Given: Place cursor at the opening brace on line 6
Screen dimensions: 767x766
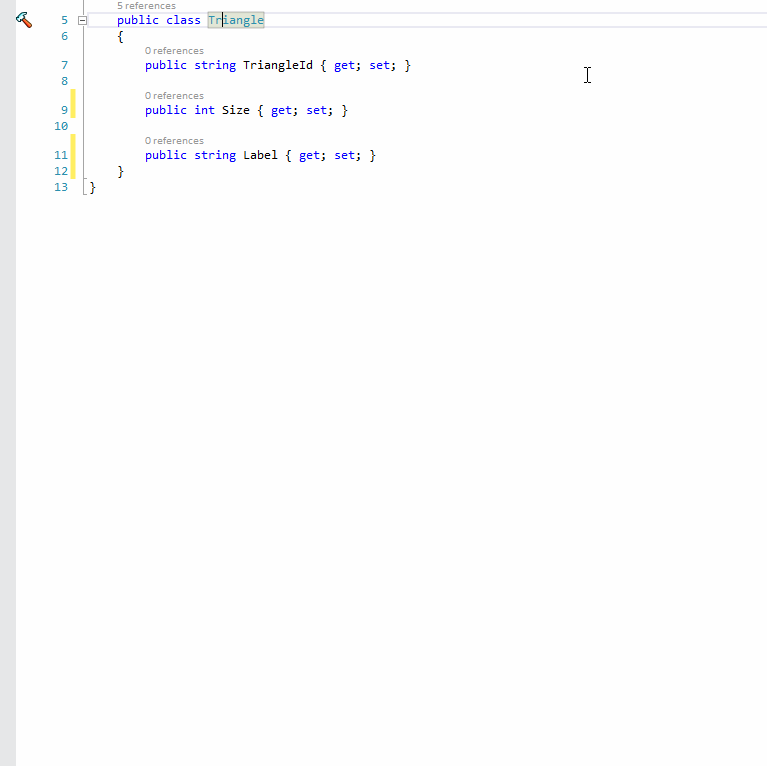Looking at the screenshot, I should pos(120,37).
